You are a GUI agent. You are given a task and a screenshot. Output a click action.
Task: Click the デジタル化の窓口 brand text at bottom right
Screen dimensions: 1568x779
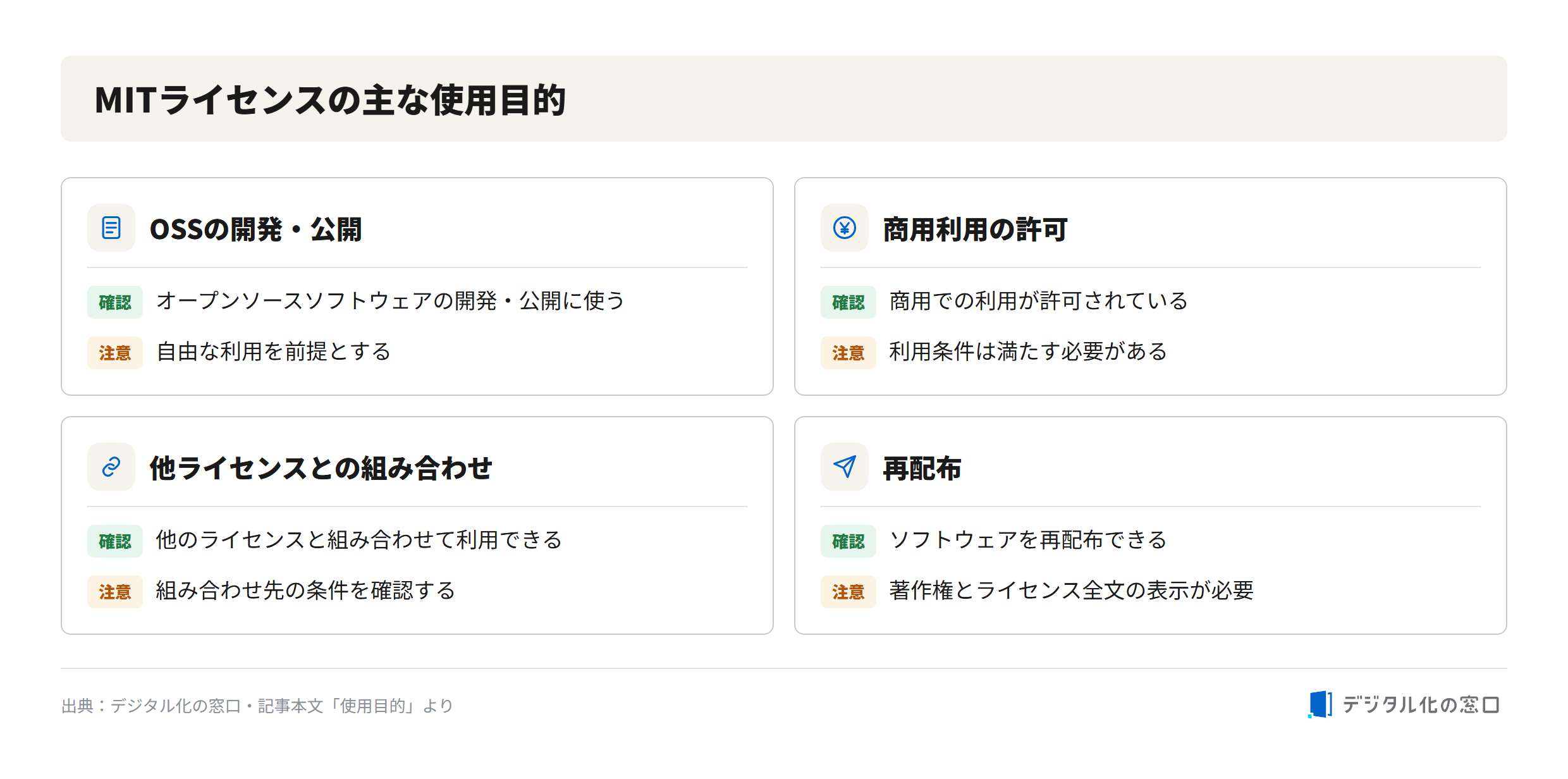point(1421,704)
